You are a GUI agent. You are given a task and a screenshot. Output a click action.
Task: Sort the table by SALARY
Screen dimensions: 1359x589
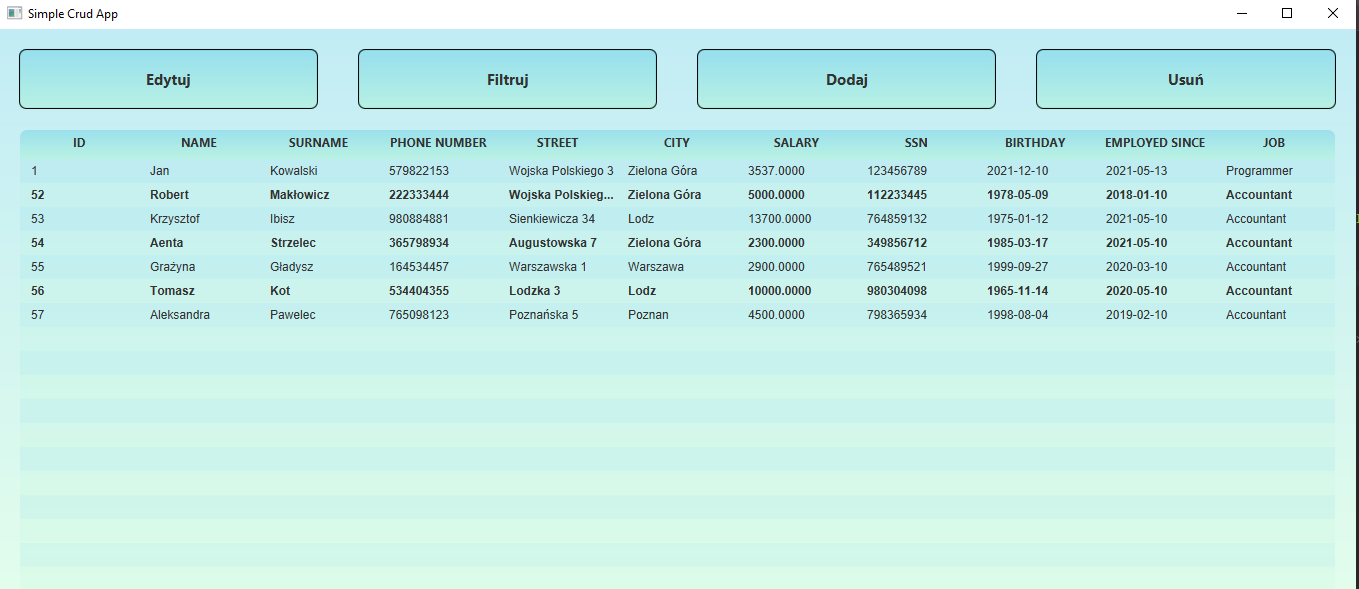click(796, 142)
